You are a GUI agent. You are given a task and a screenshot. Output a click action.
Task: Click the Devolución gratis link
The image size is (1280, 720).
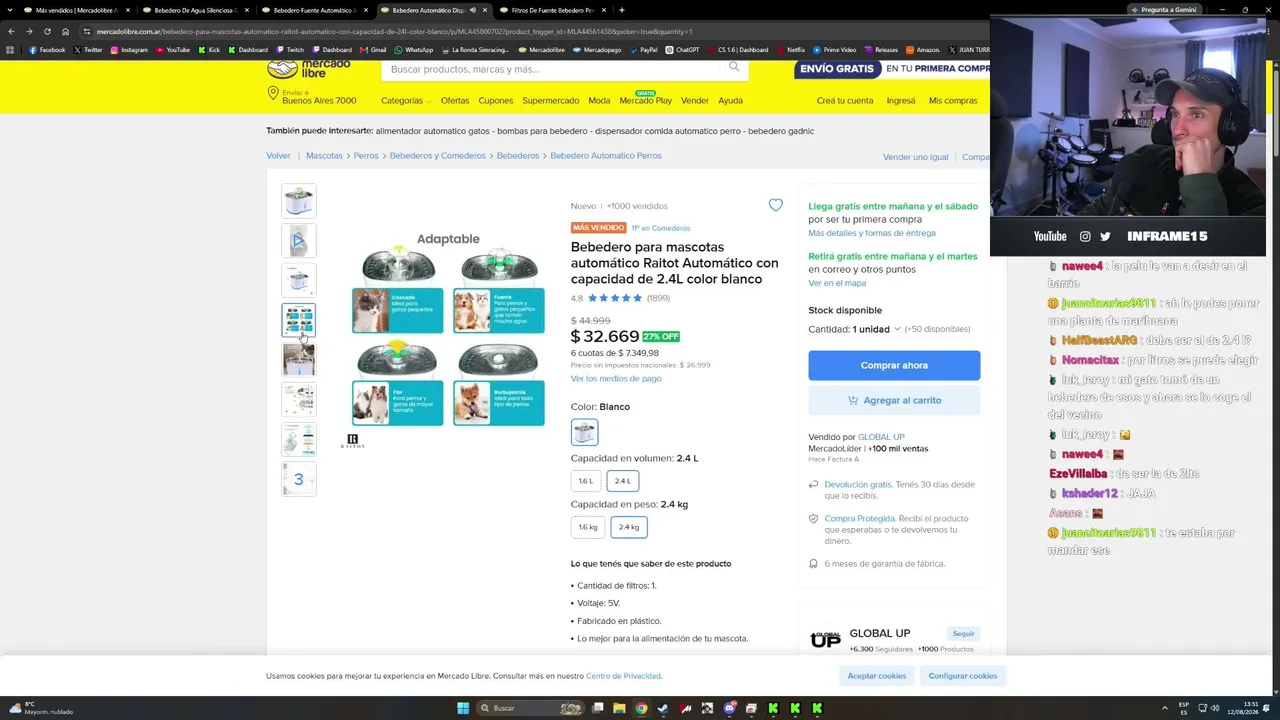[x=858, y=484]
